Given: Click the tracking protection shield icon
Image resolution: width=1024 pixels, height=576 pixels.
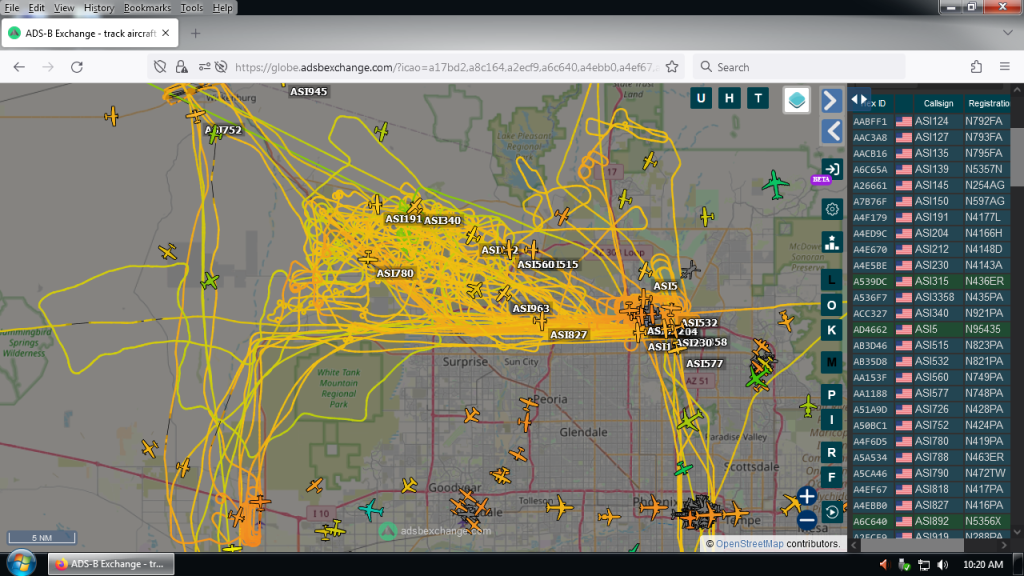Looking at the screenshot, I should (x=160, y=67).
